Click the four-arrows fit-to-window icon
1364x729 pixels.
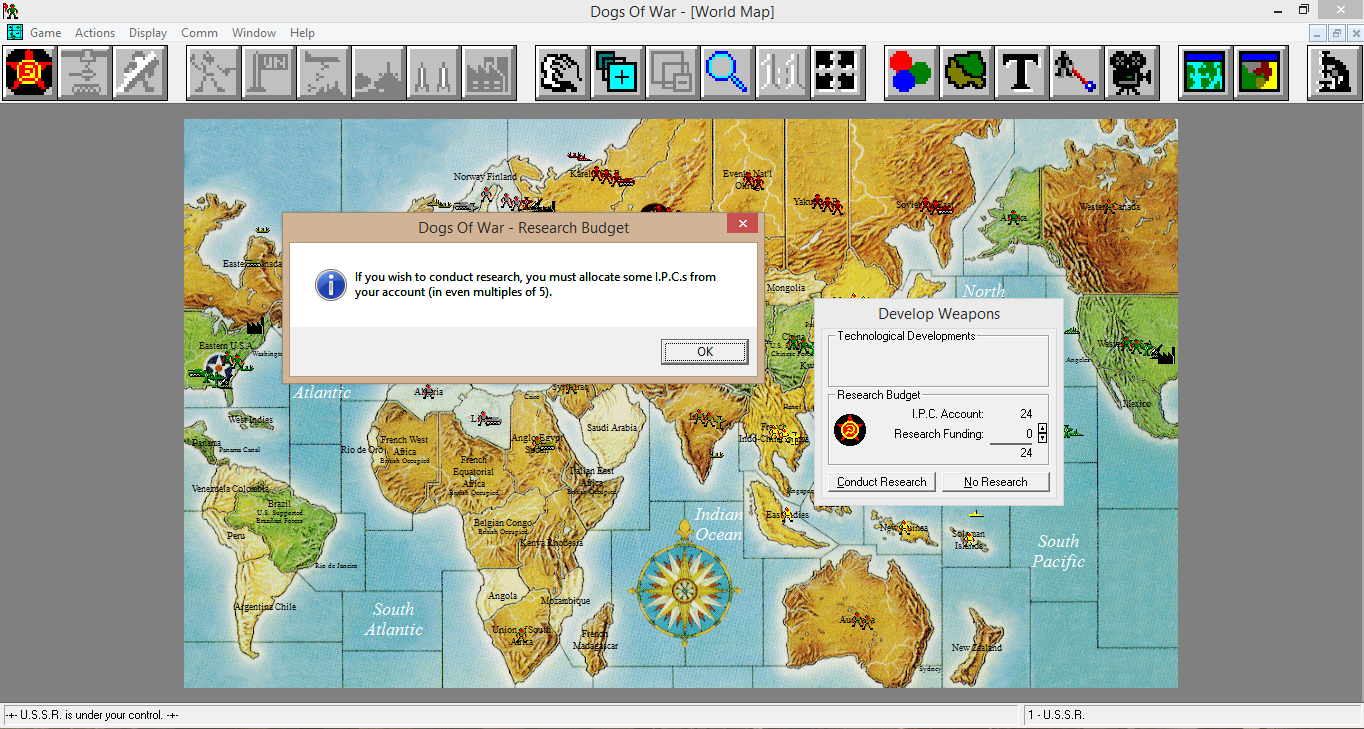coord(838,73)
